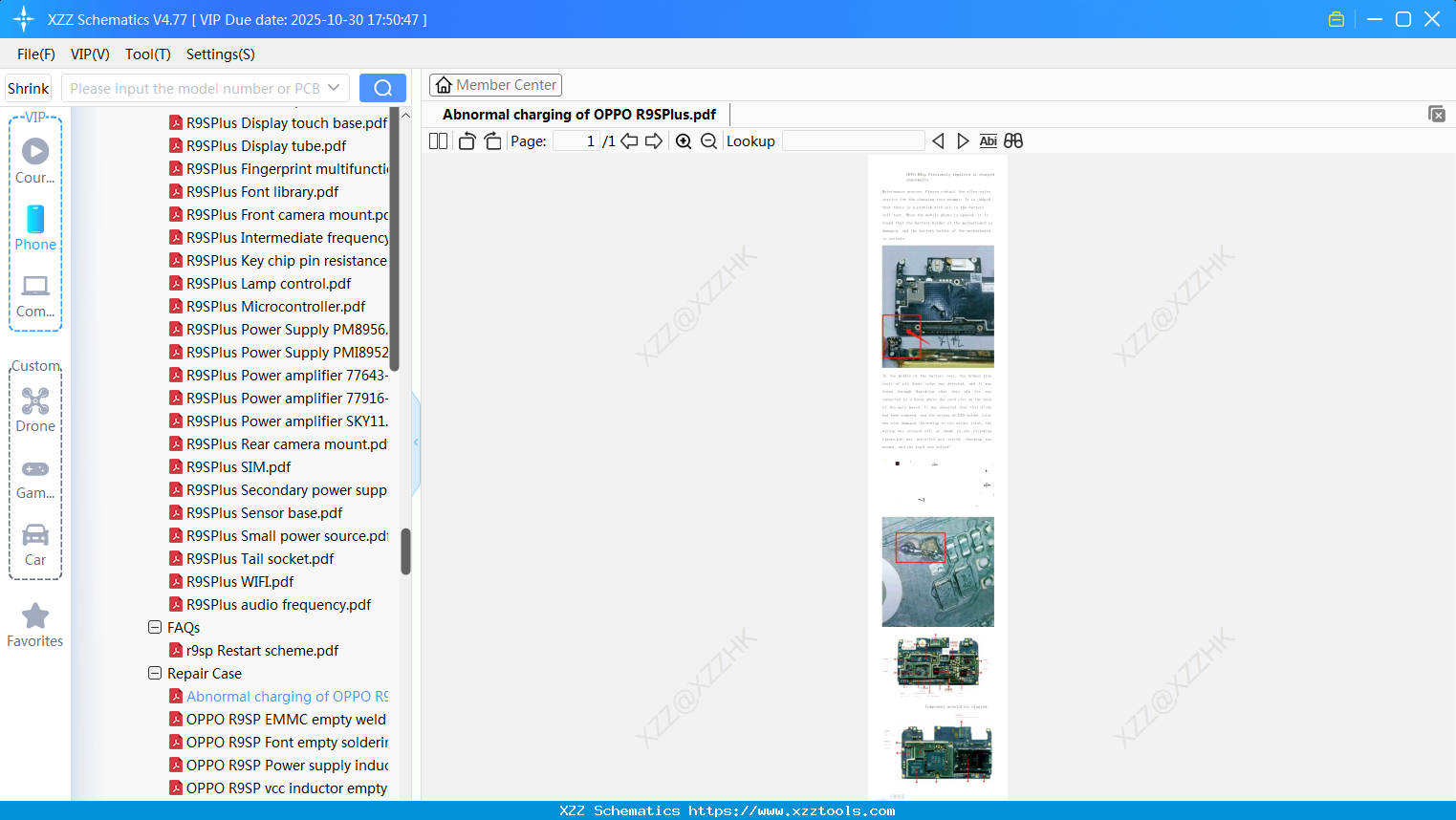Zoom out of the PDF
1456x820 pixels.
click(x=708, y=141)
